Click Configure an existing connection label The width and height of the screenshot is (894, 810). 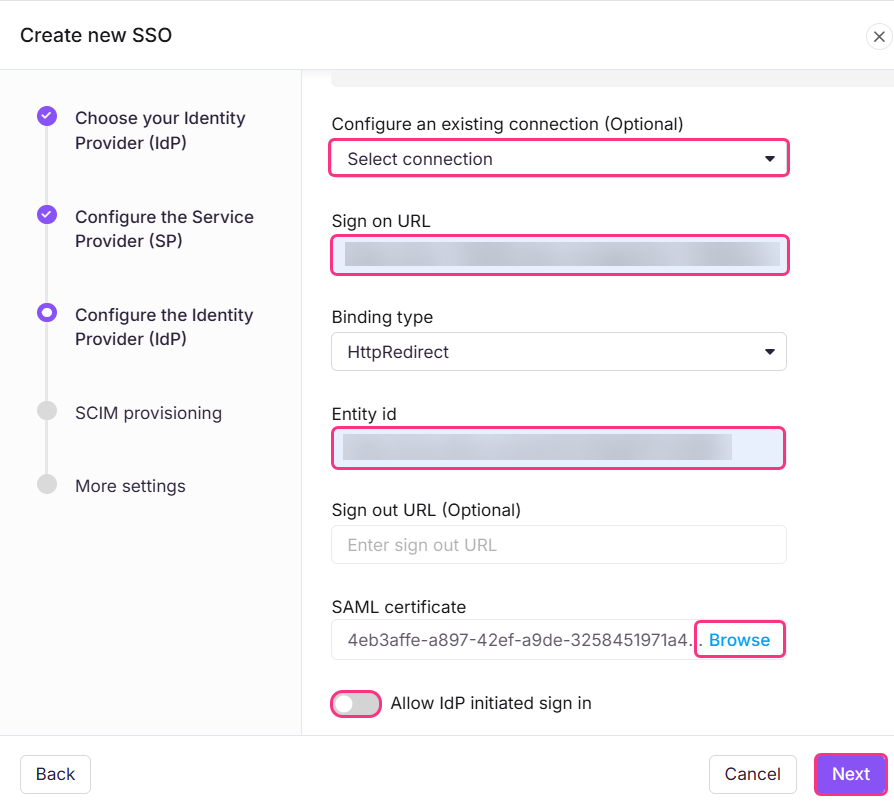point(507,124)
